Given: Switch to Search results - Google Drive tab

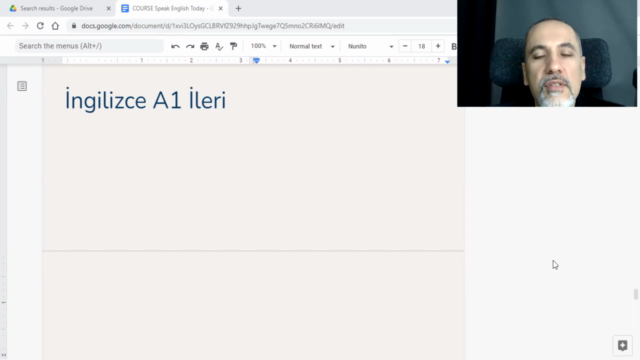Looking at the screenshot, I should (x=57, y=9).
